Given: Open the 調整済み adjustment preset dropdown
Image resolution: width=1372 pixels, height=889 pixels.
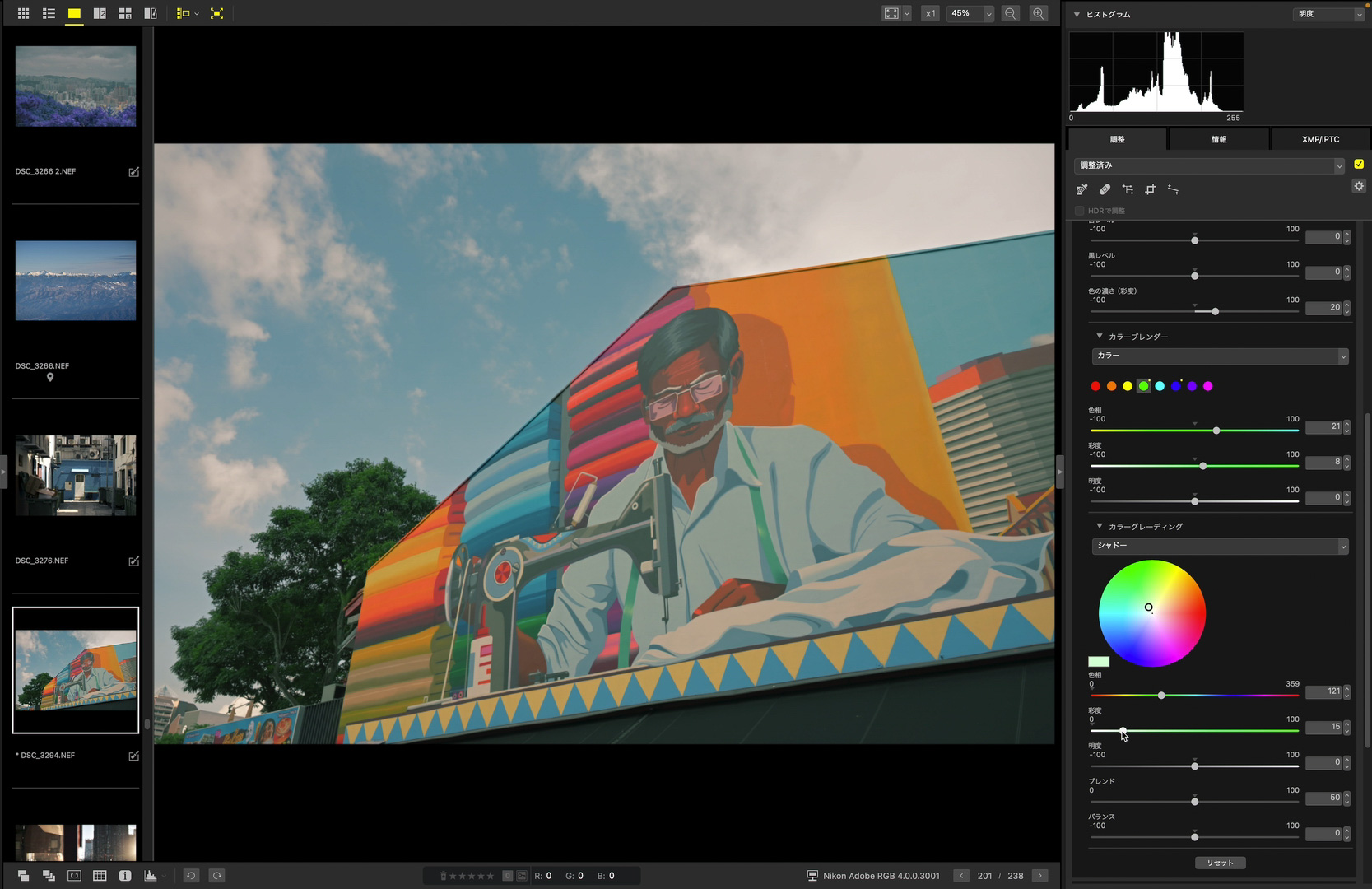Looking at the screenshot, I should pyautogui.click(x=1209, y=165).
